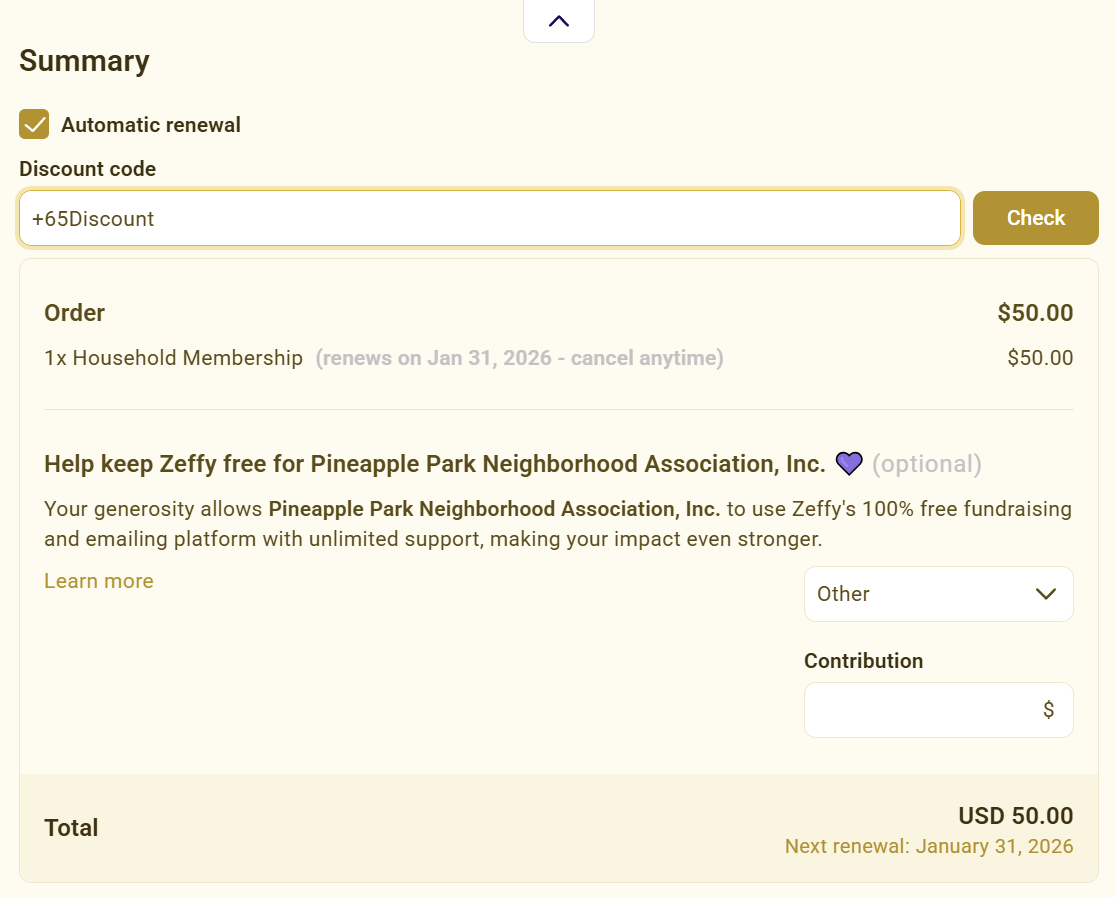
Task: Click the renewal date note in grey
Action: (x=519, y=358)
